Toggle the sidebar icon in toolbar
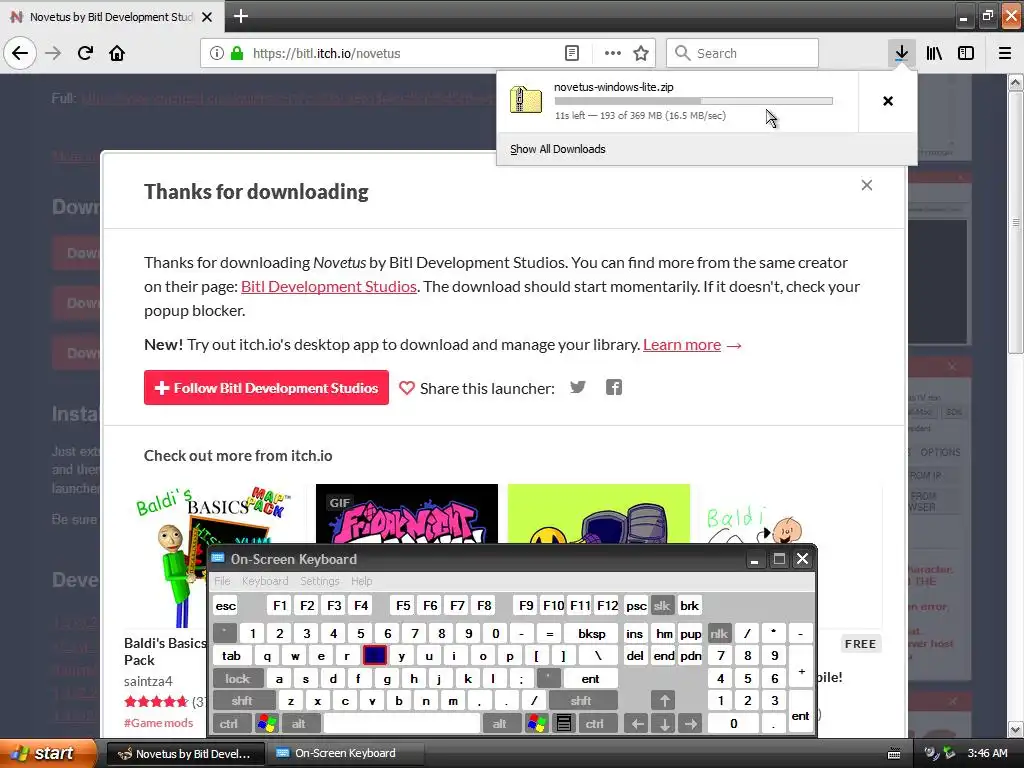 pyautogui.click(x=966, y=53)
